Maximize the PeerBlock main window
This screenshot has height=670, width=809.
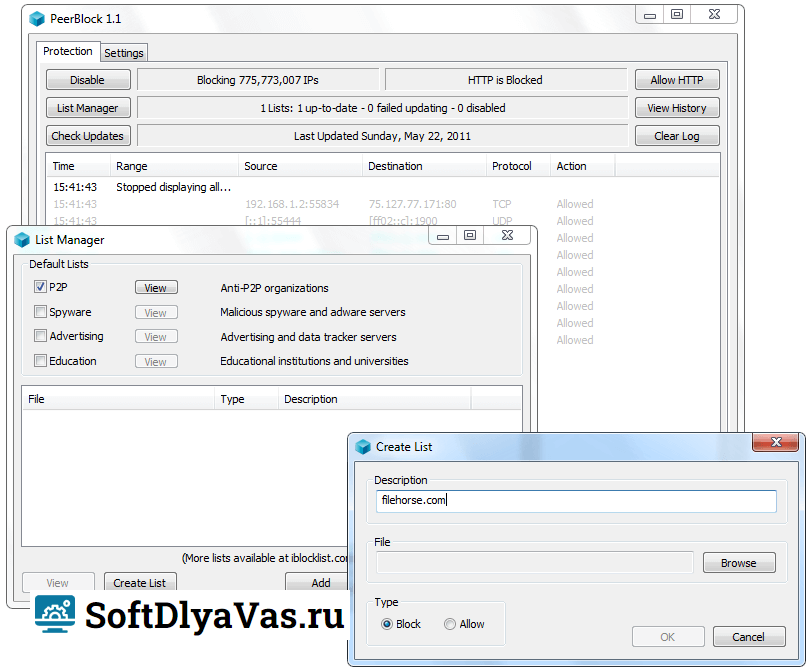[x=677, y=15]
